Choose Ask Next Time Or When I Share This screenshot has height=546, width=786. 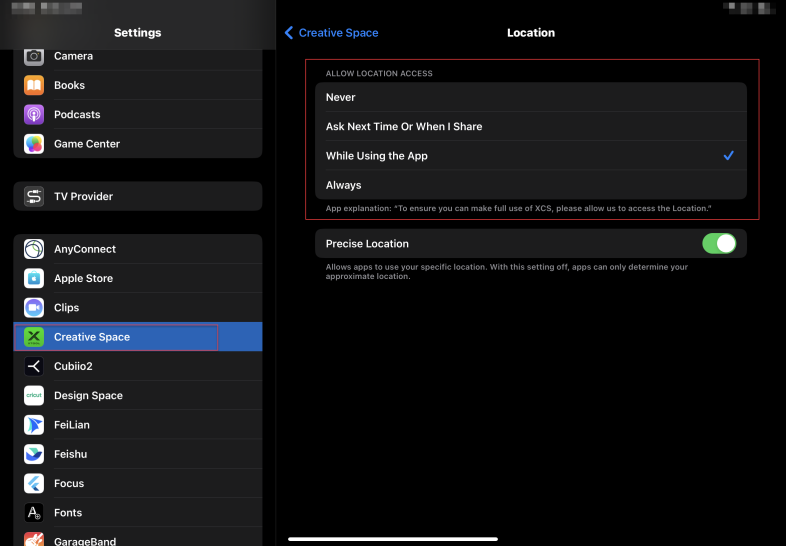pos(531,126)
